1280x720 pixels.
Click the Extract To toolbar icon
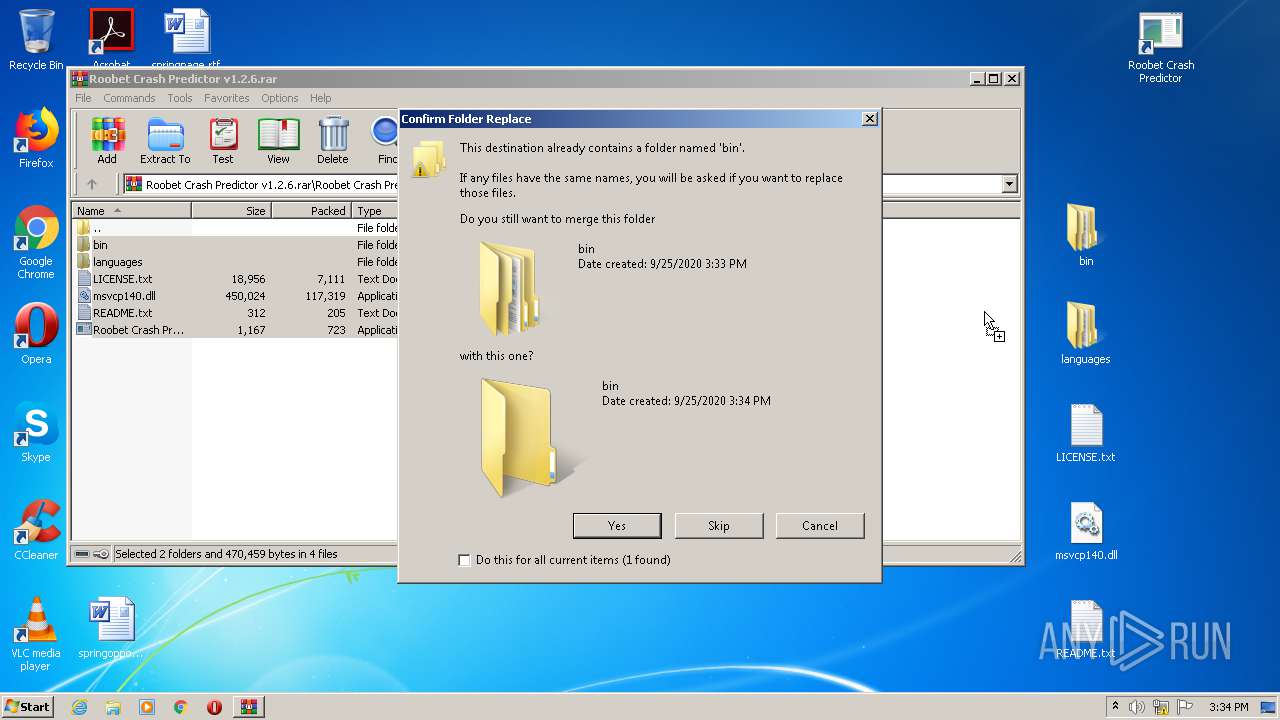tap(165, 141)
